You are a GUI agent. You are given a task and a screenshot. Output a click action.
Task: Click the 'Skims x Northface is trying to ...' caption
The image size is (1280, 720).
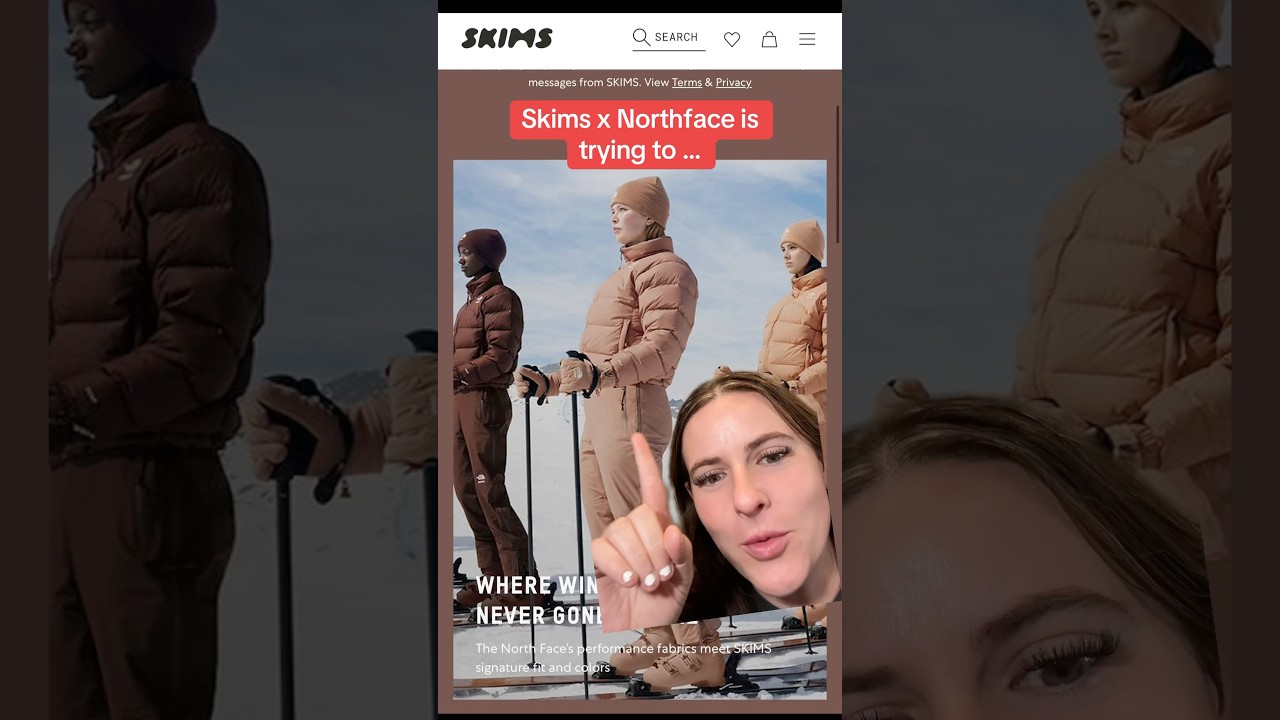(640, 134)
